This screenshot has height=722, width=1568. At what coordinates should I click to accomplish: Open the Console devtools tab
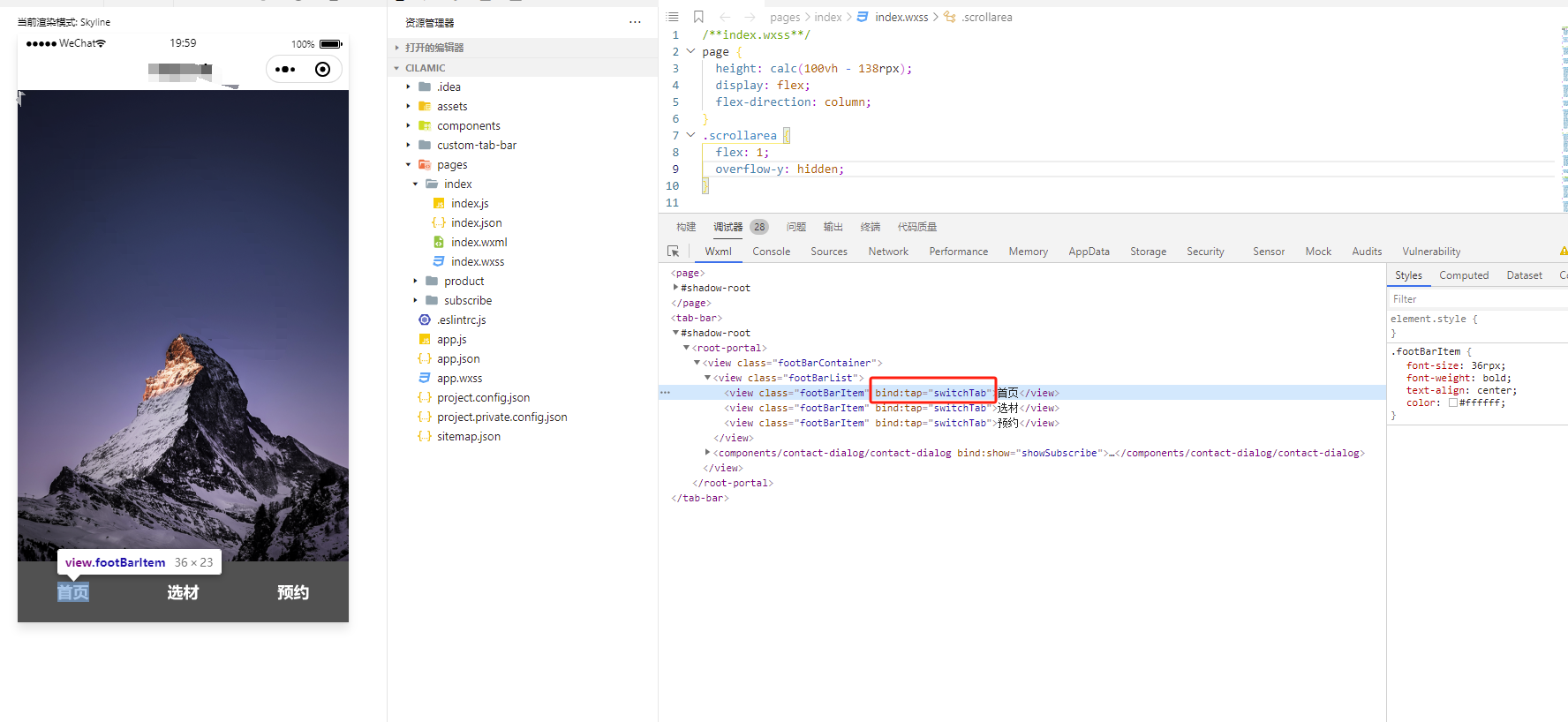pos(771,252)
